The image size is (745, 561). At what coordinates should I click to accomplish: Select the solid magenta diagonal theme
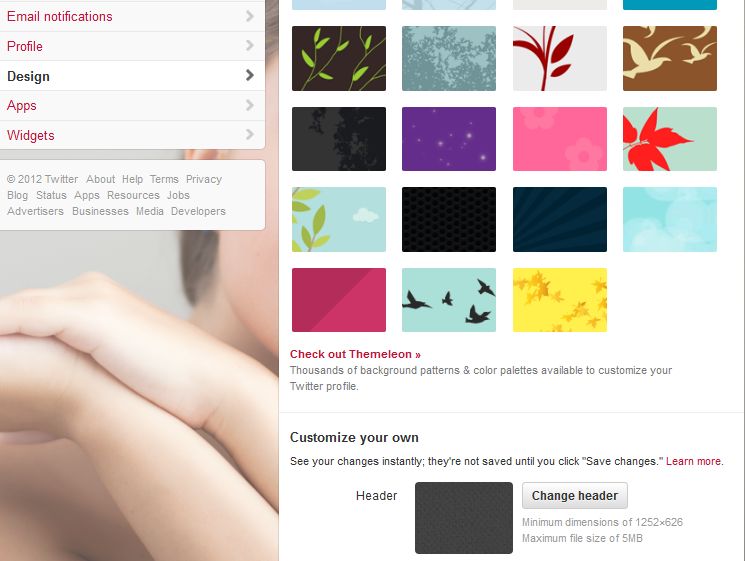(339, 300)
